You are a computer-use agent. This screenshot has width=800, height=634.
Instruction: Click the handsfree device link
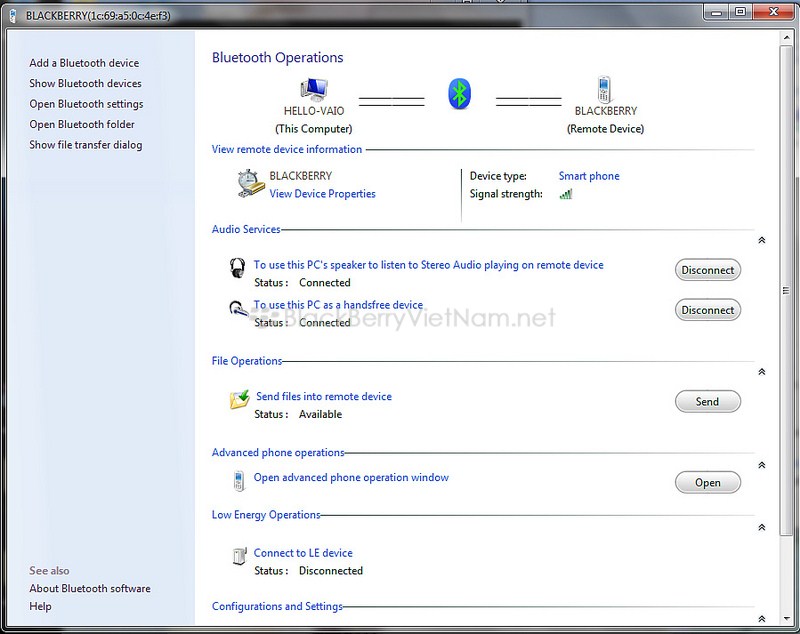click(338, 305)
